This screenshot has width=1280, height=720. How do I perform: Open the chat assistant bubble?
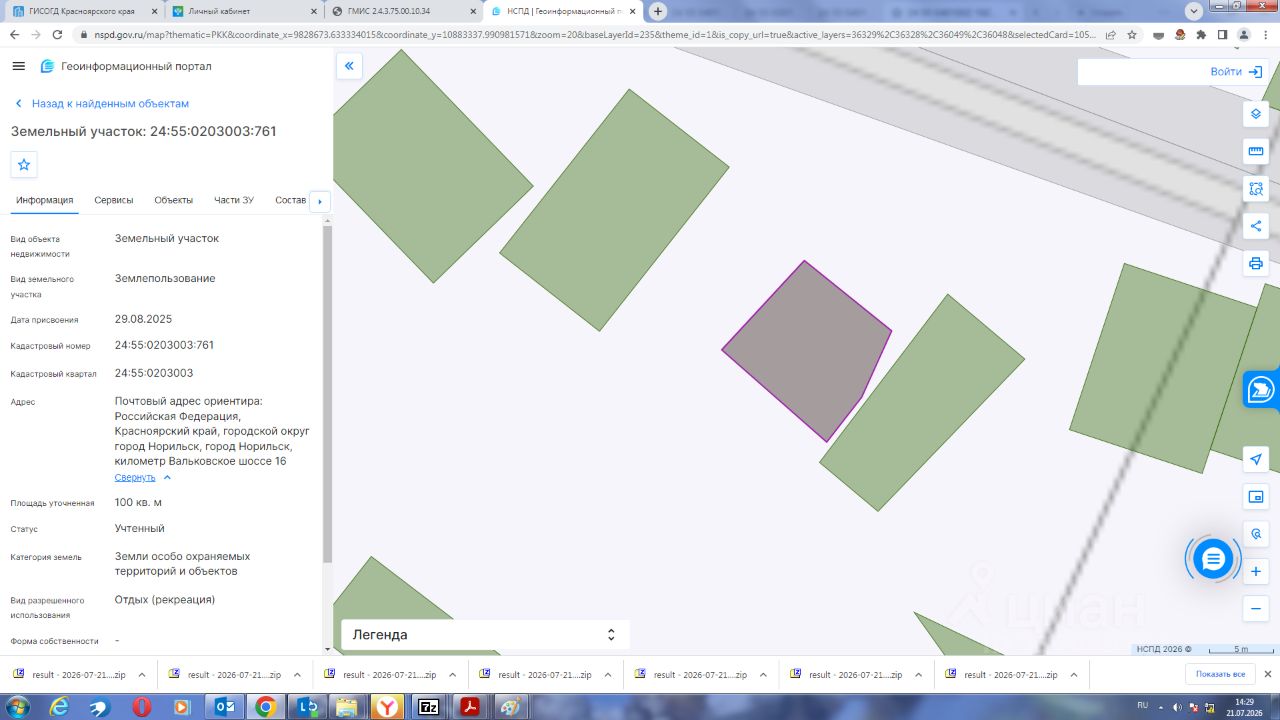(x=1213, y=559)
